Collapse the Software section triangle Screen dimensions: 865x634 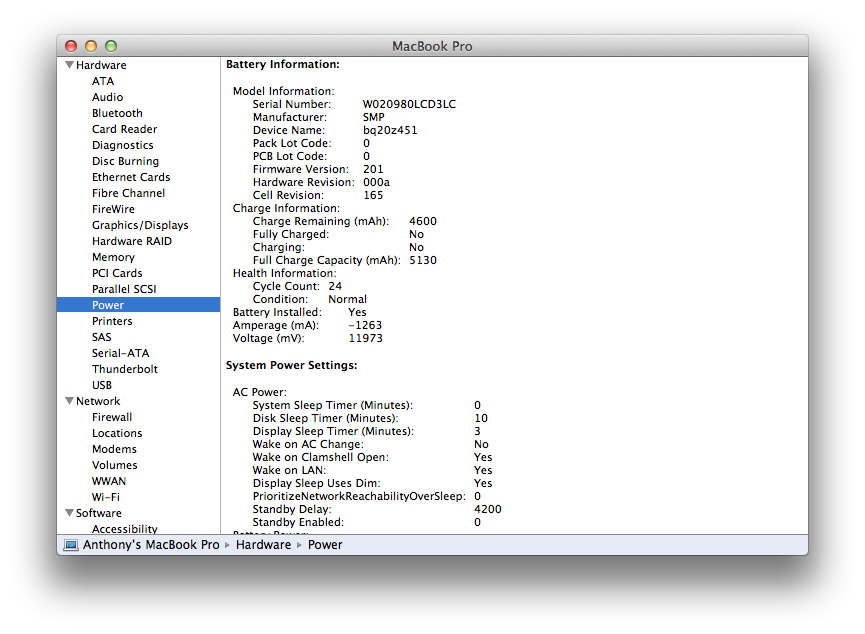(x=70, y=513)
